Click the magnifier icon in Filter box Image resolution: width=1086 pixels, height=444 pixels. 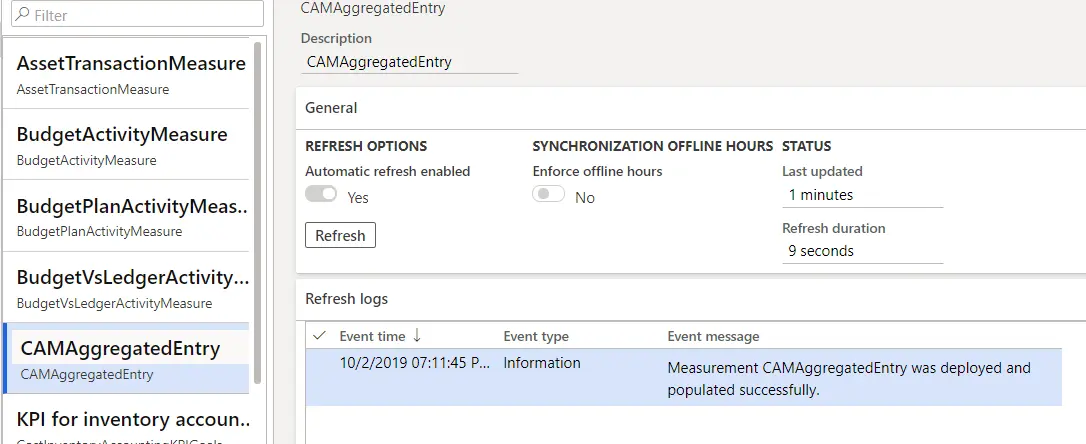[22, 13]
